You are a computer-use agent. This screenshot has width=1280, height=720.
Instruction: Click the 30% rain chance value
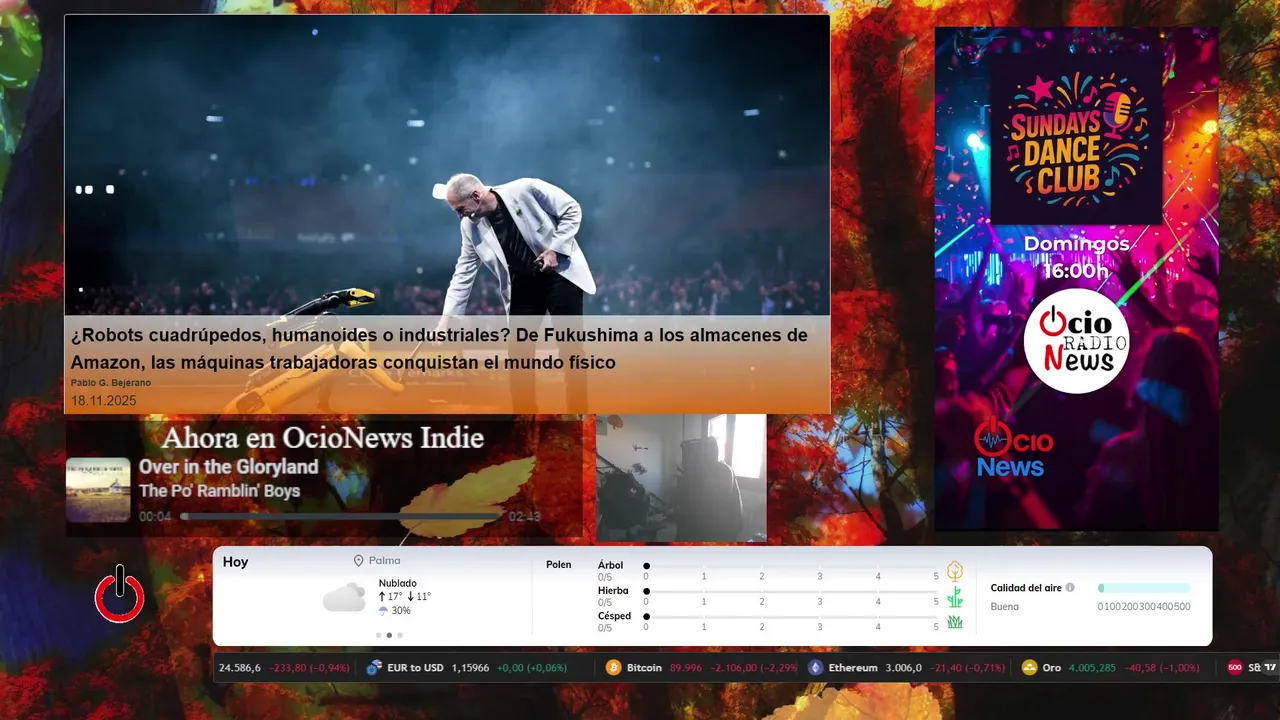click(401, 611)
